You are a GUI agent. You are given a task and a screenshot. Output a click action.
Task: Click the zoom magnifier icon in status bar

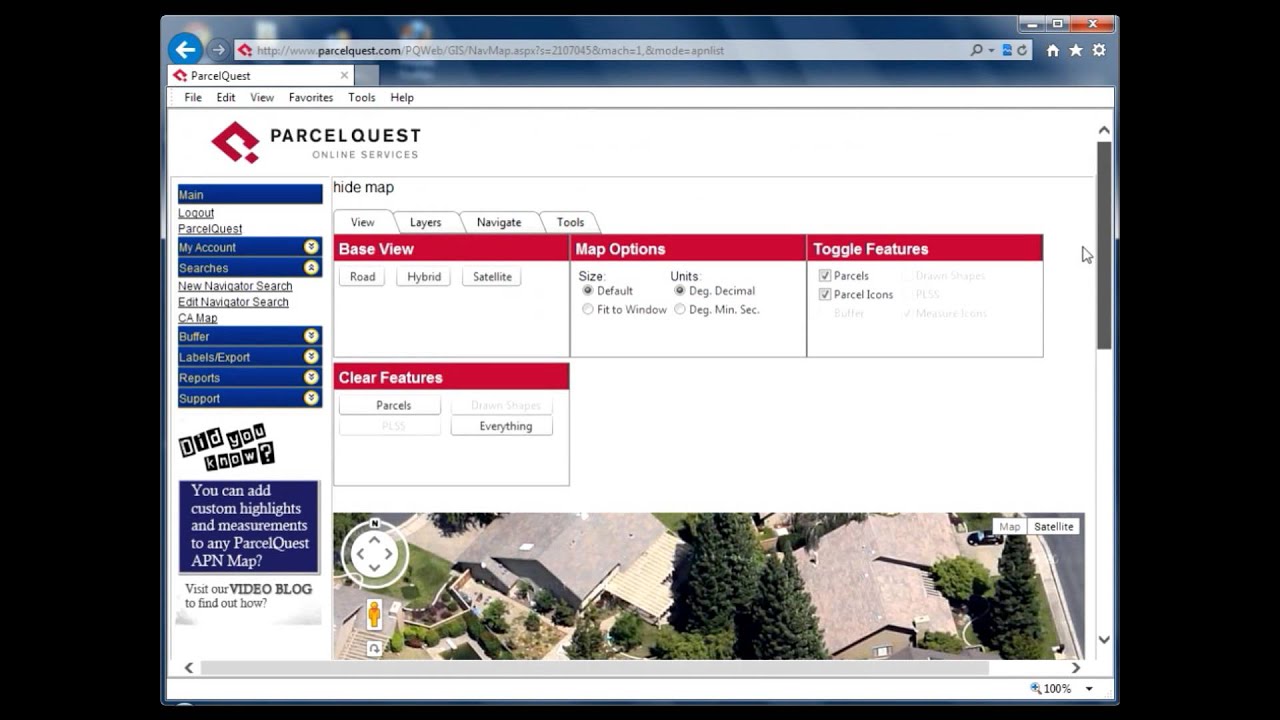tap(1035, 688)
